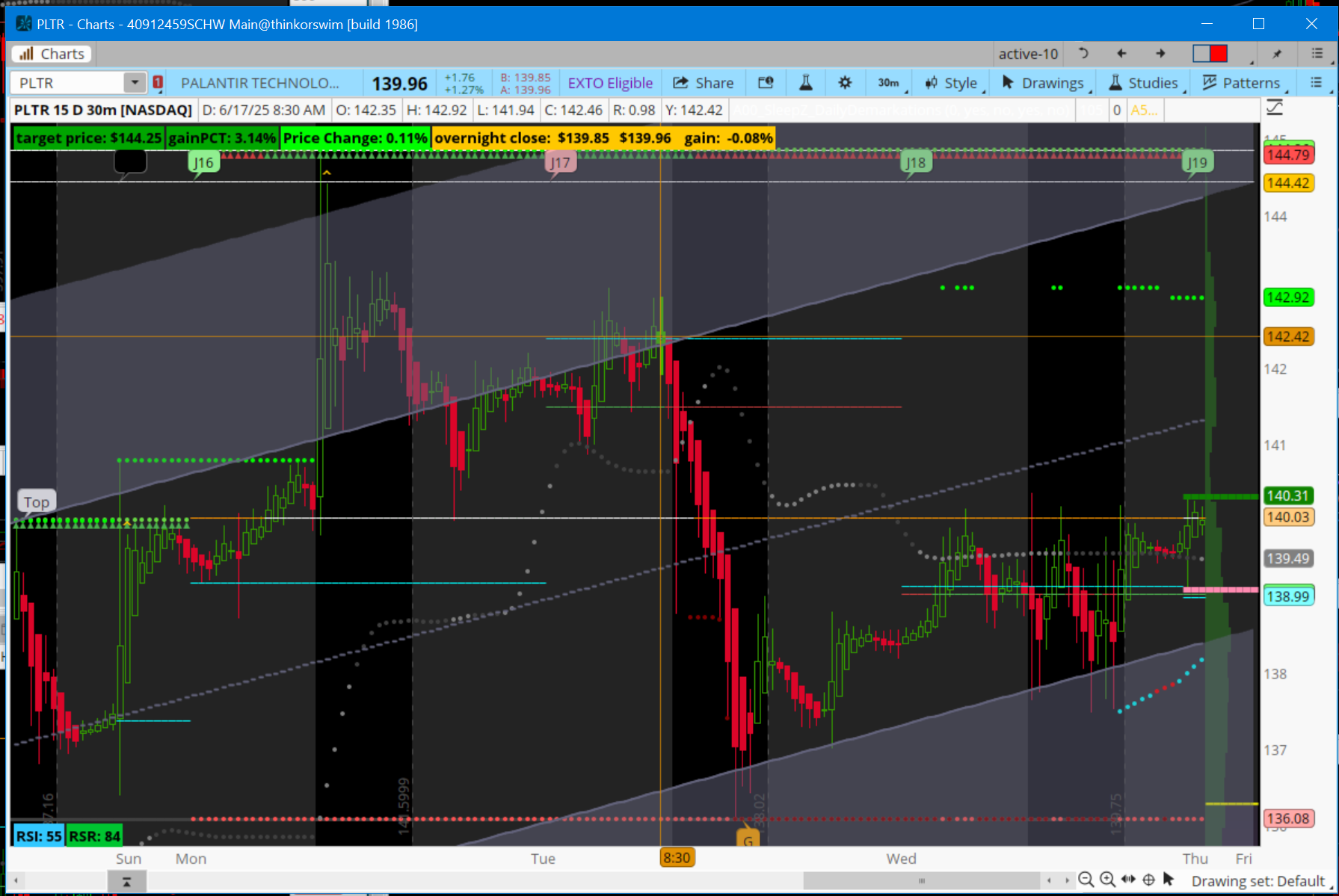Image resolution: width=1339 pixels, height=896 pixels.
Task: Open the 30m timeframe dropdown
Action: [890, 83]
